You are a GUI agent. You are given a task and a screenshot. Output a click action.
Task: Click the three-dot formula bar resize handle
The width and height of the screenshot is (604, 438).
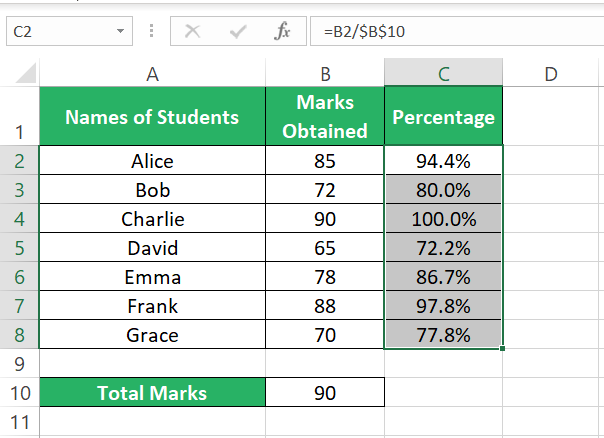coord(151,31)
